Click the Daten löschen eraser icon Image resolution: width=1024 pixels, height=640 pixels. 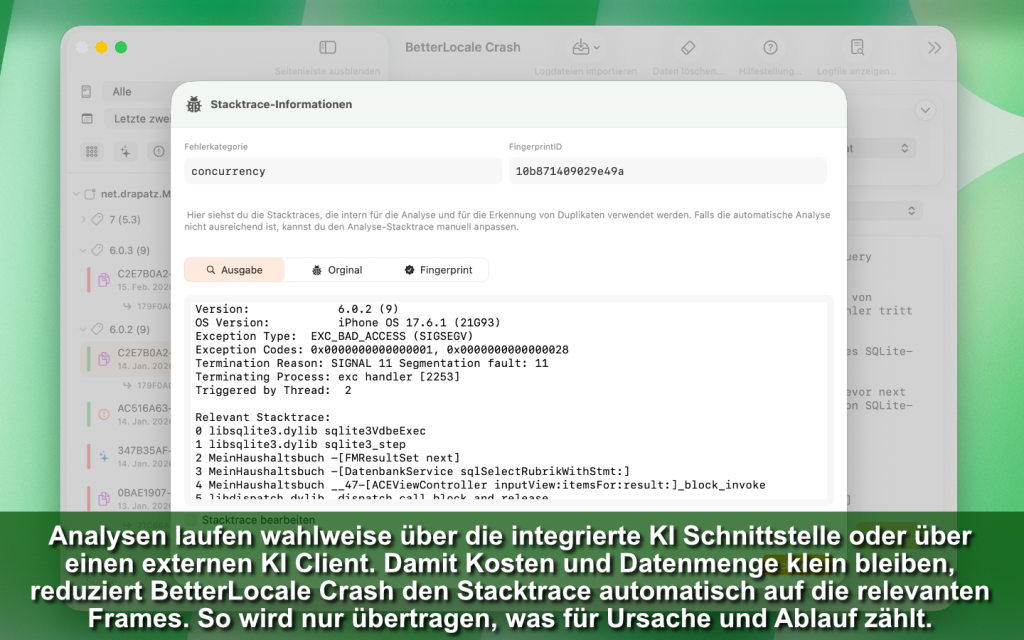click(x=688, y=48)
